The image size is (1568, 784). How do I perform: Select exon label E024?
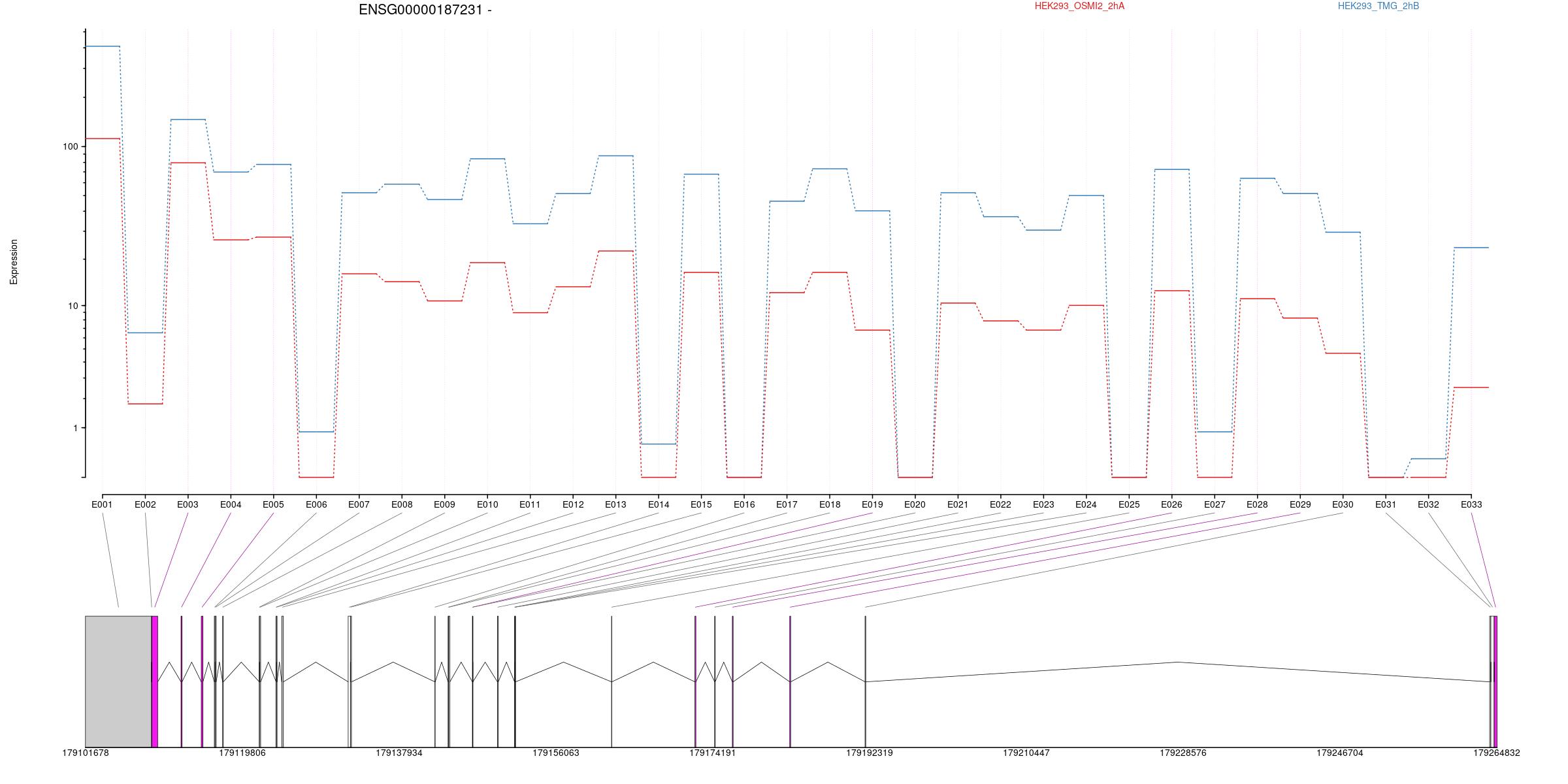pos(1086,504)
